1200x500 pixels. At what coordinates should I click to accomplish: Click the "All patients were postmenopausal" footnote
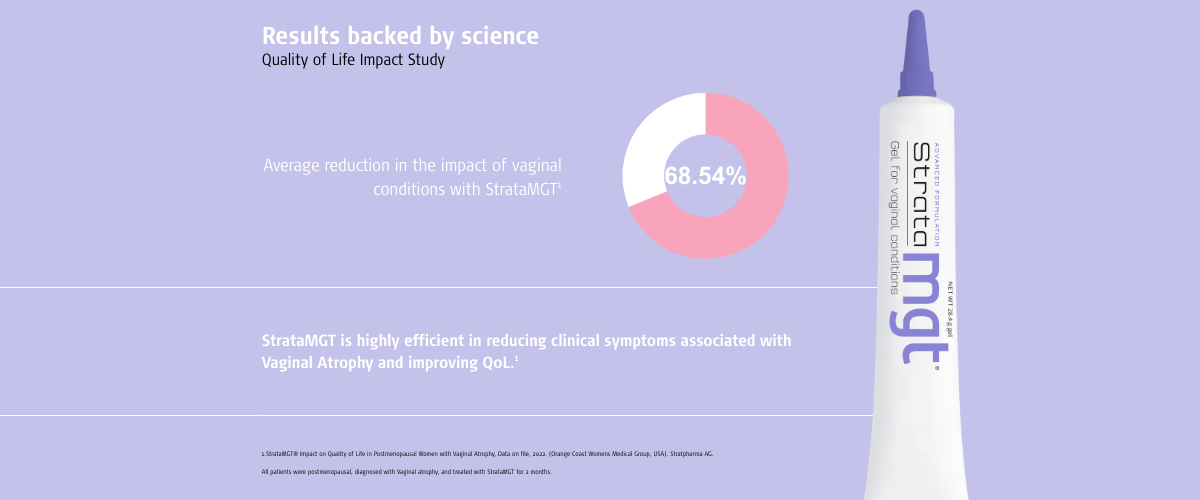coord(406,471)
